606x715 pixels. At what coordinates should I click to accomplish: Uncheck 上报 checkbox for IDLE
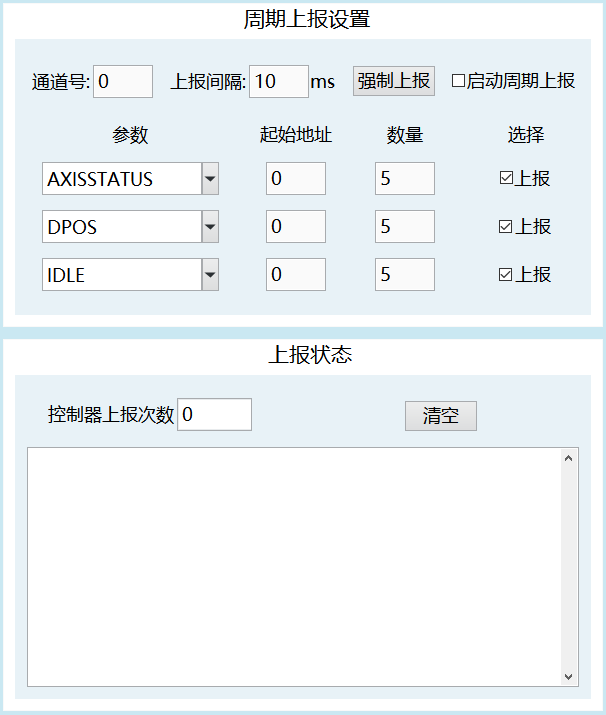point(505,275)
